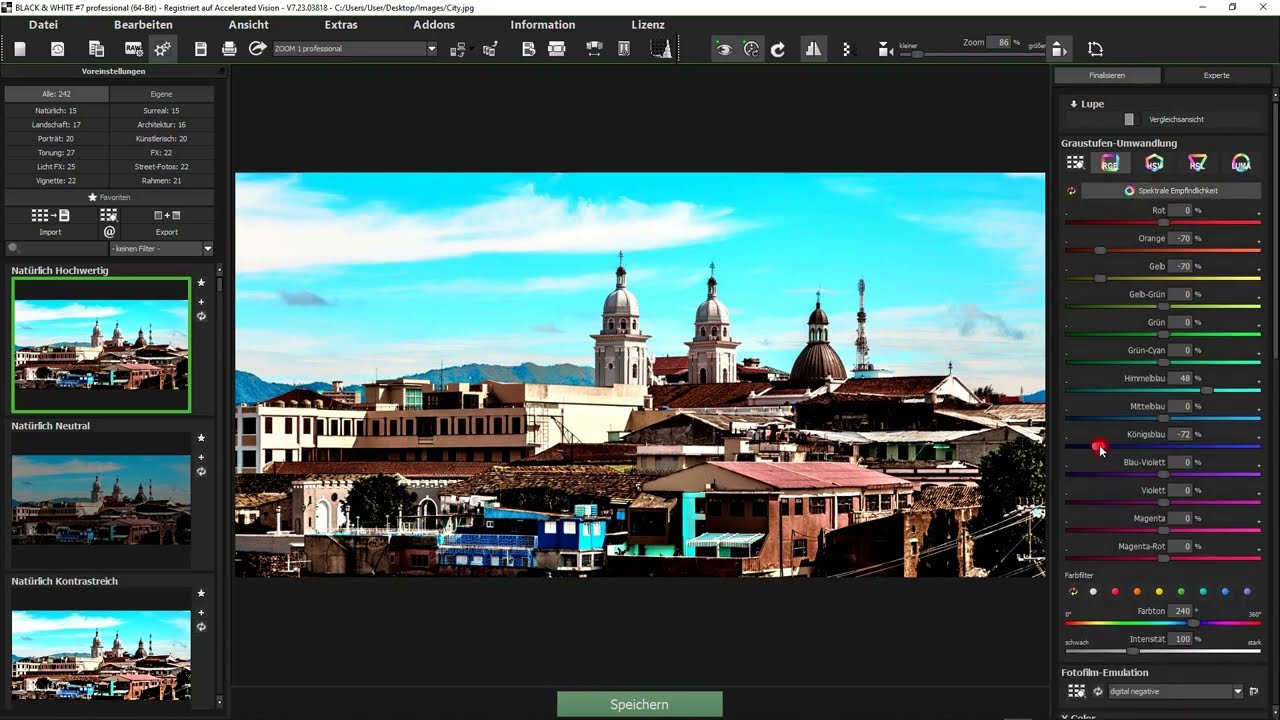The width and height of the screenshot is (1280, 720).
Task: Toggle the real-time clock preview icon
Action: coord(751,49)
